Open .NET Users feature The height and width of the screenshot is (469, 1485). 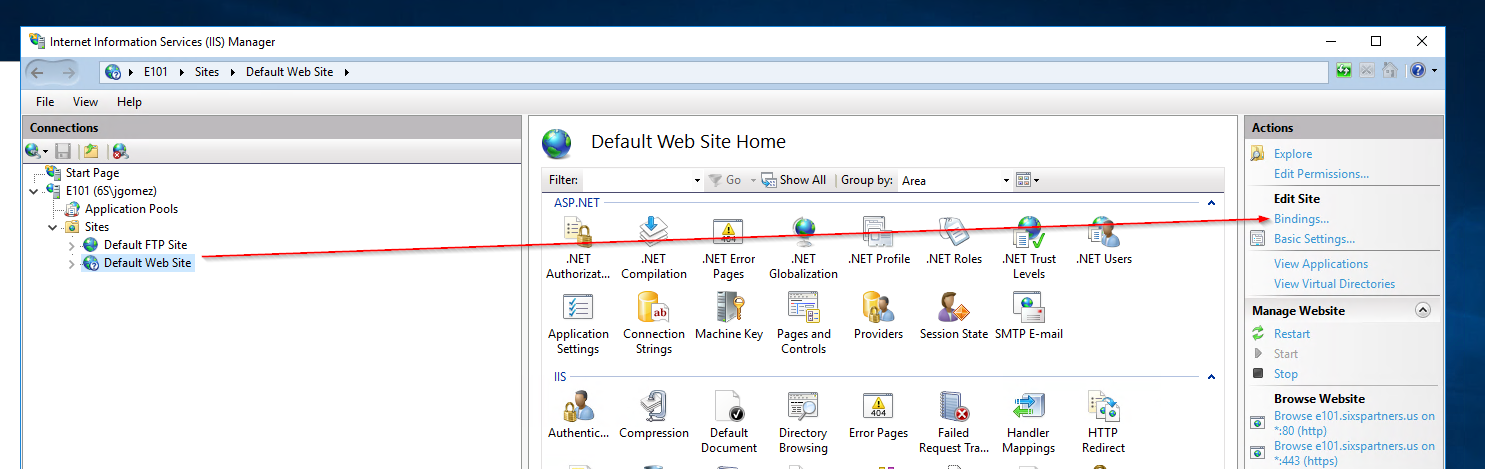1104,241
